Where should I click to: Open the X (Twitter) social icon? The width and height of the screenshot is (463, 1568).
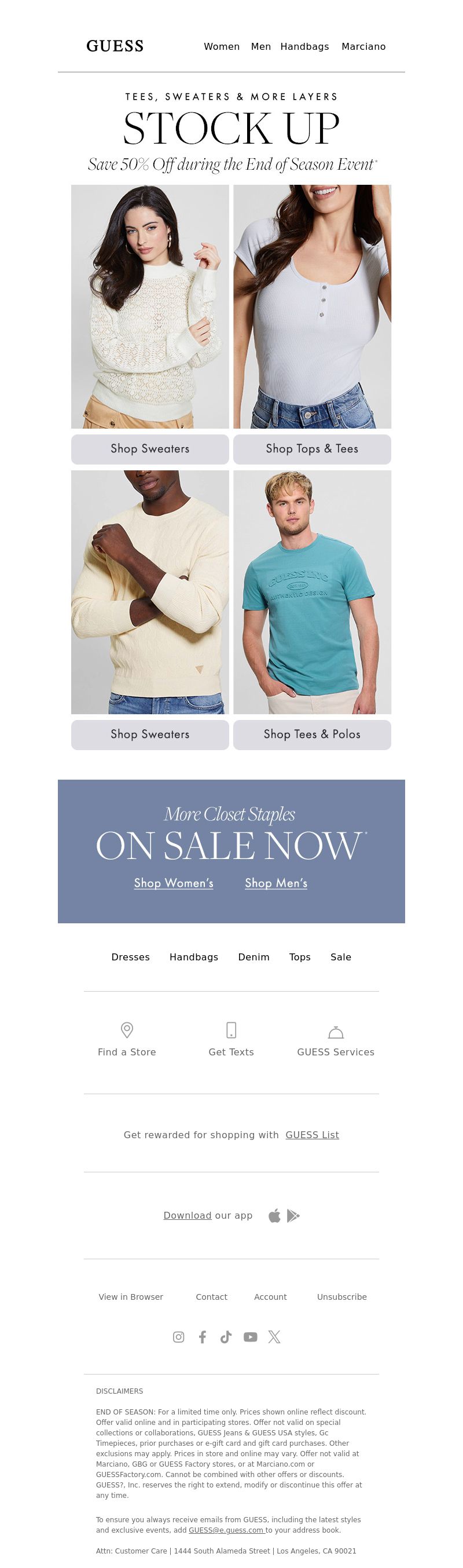(274, 1337)
